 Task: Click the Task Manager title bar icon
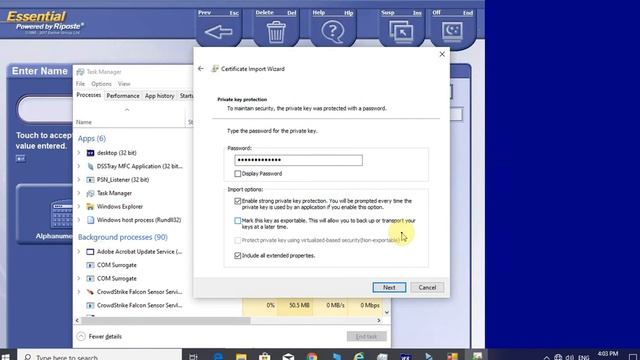click(80, 72)
